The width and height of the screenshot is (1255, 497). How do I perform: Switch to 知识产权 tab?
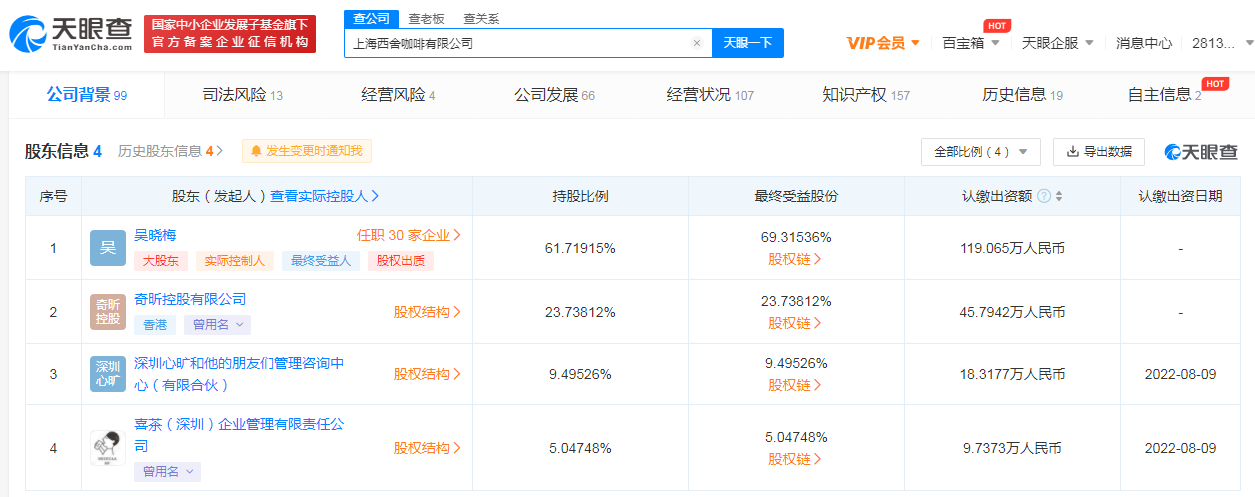click(866, 95)
